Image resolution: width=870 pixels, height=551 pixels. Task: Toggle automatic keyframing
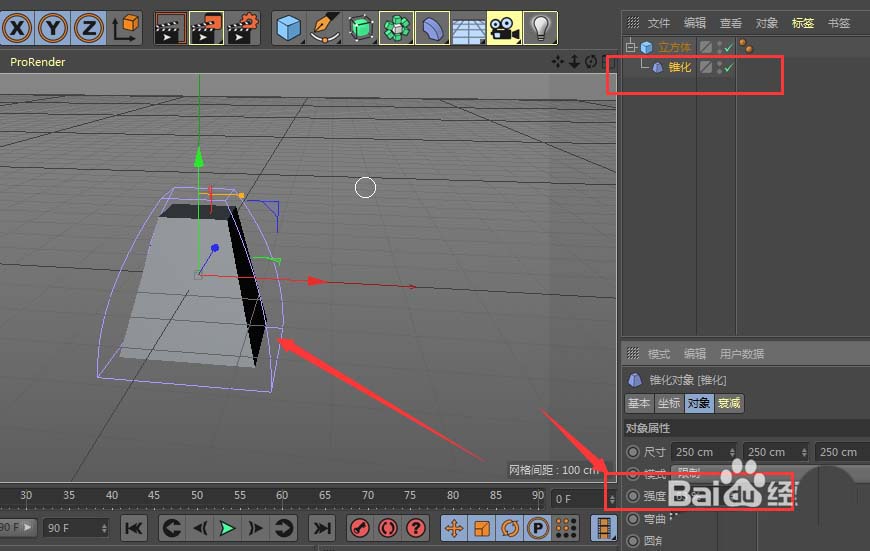click(388, 528)
